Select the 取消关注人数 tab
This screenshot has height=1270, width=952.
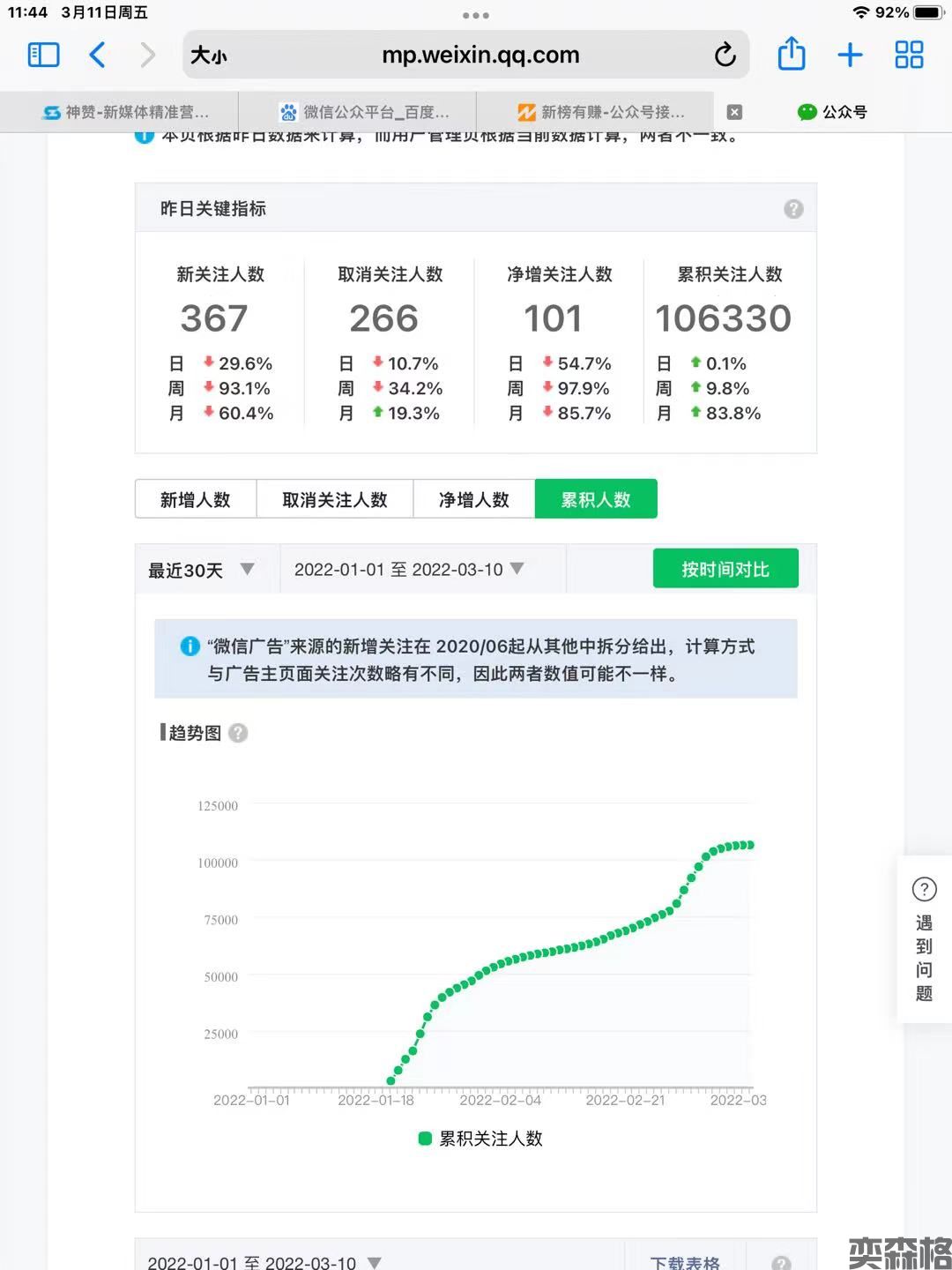click(x=334, y=500)
